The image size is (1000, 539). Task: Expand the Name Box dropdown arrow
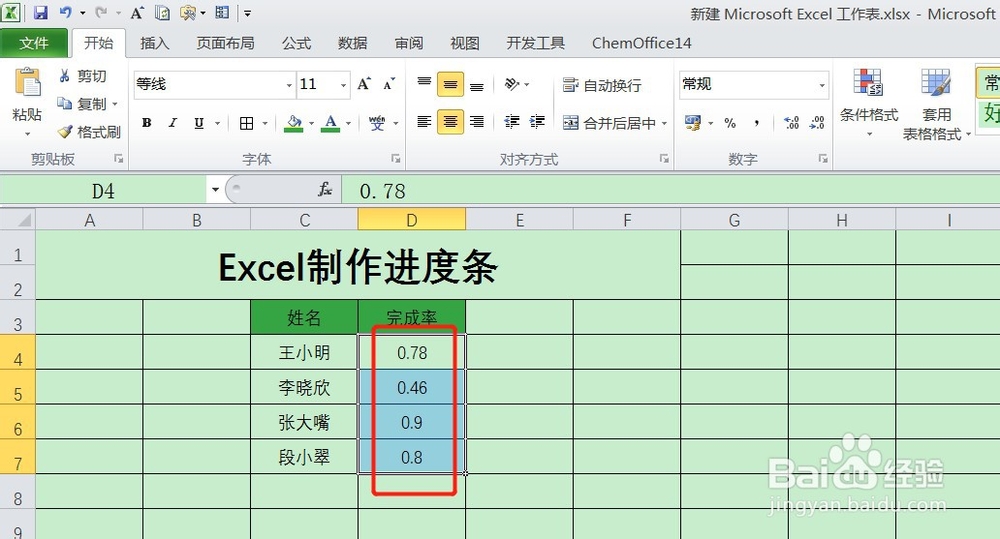point(215,190)
